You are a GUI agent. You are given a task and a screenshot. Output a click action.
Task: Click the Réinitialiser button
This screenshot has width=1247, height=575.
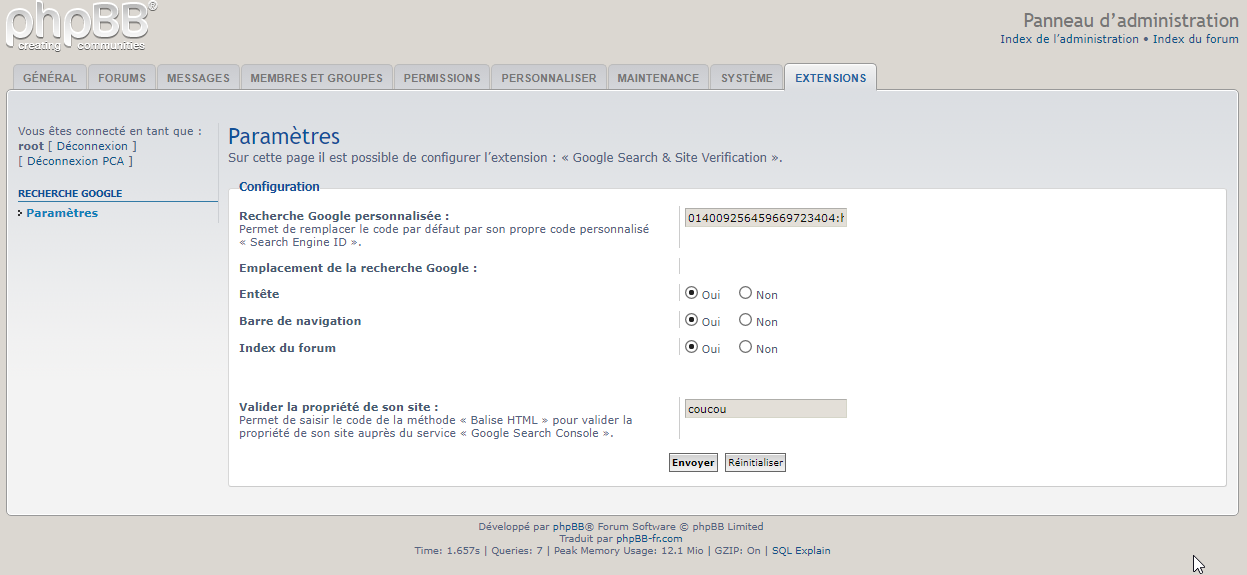(755, 463)
